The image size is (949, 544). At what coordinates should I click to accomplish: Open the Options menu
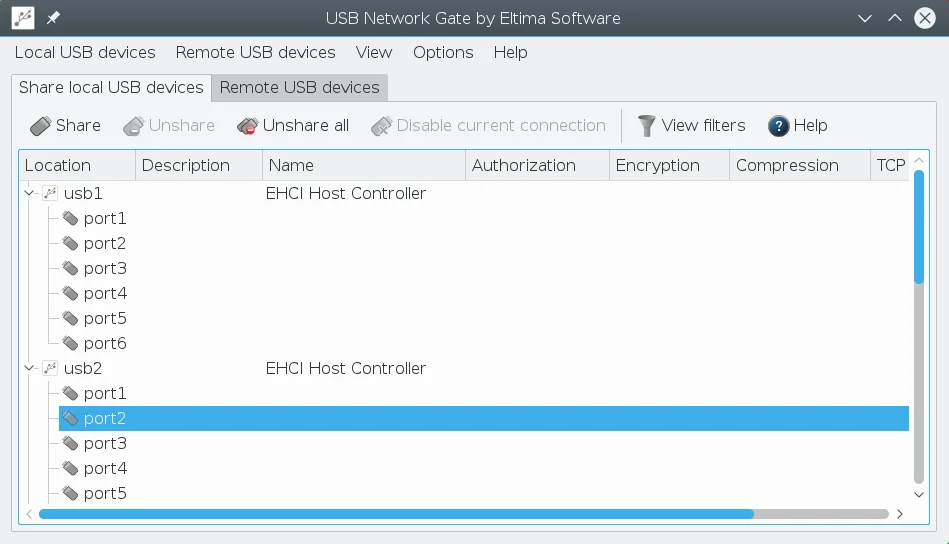(x=443, y=52)
